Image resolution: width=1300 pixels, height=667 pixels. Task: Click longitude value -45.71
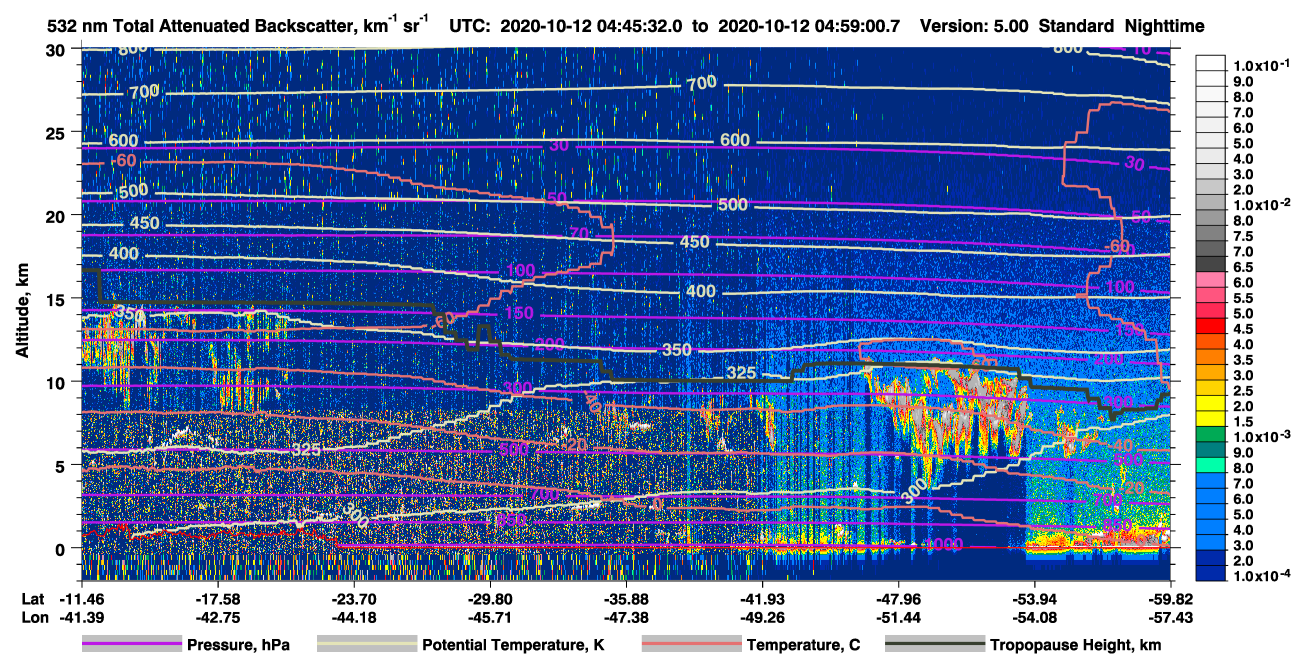click(x=490, y=617)
